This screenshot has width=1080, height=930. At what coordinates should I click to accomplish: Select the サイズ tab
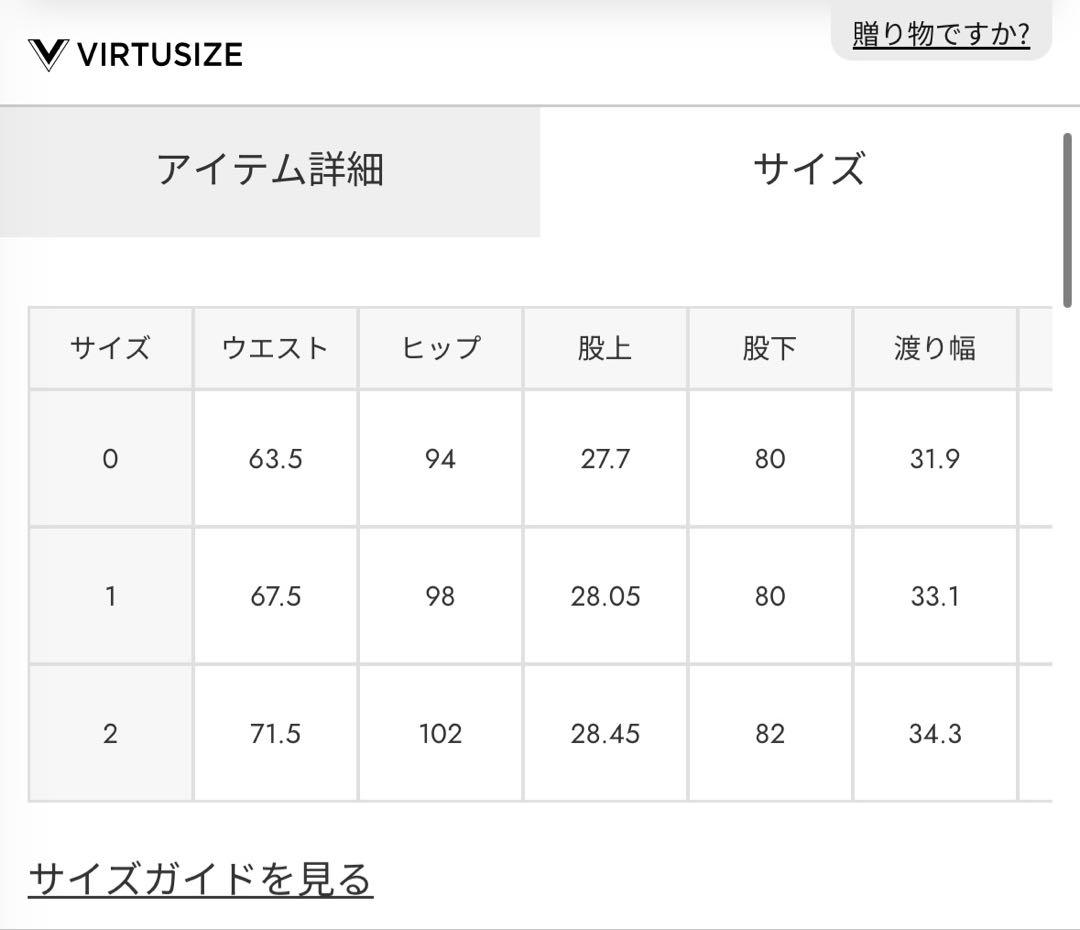[x=809, y=171]
